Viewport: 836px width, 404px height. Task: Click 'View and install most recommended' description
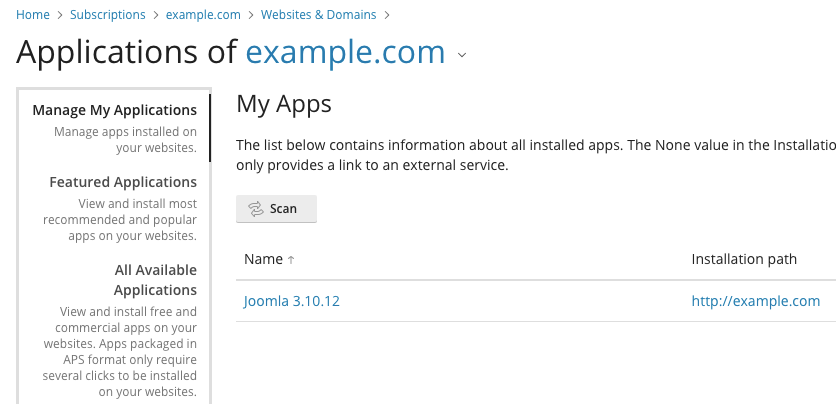(x=120, y=220)
